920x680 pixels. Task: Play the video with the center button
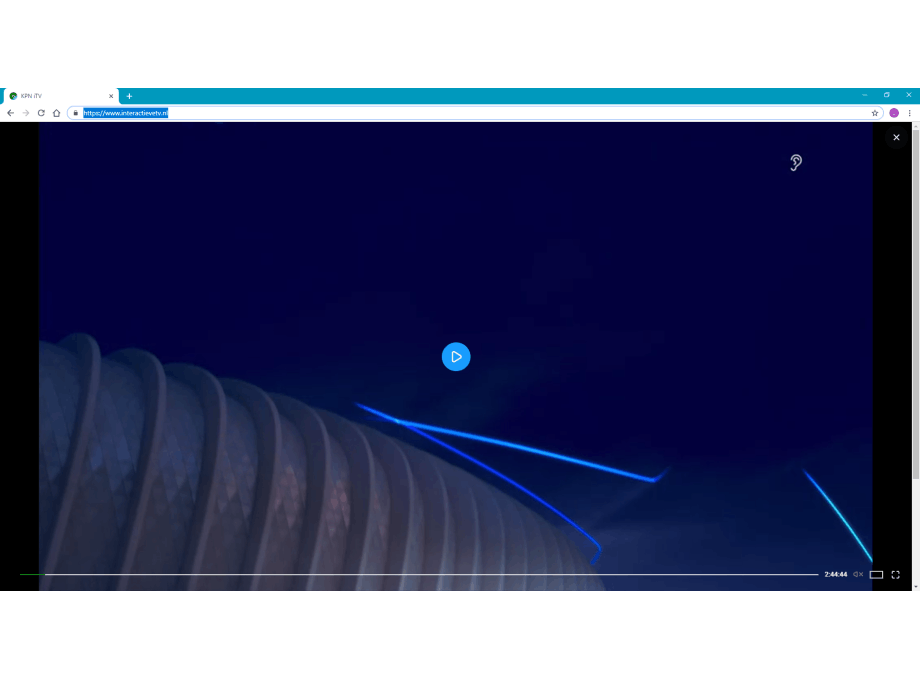click(x=456, y=357)
